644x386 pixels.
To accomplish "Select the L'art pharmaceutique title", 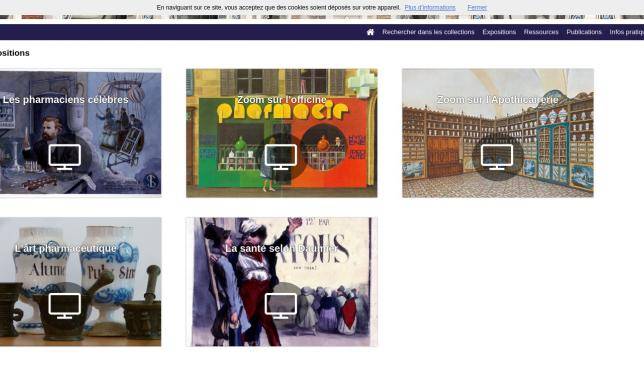I will pos(66,249).
